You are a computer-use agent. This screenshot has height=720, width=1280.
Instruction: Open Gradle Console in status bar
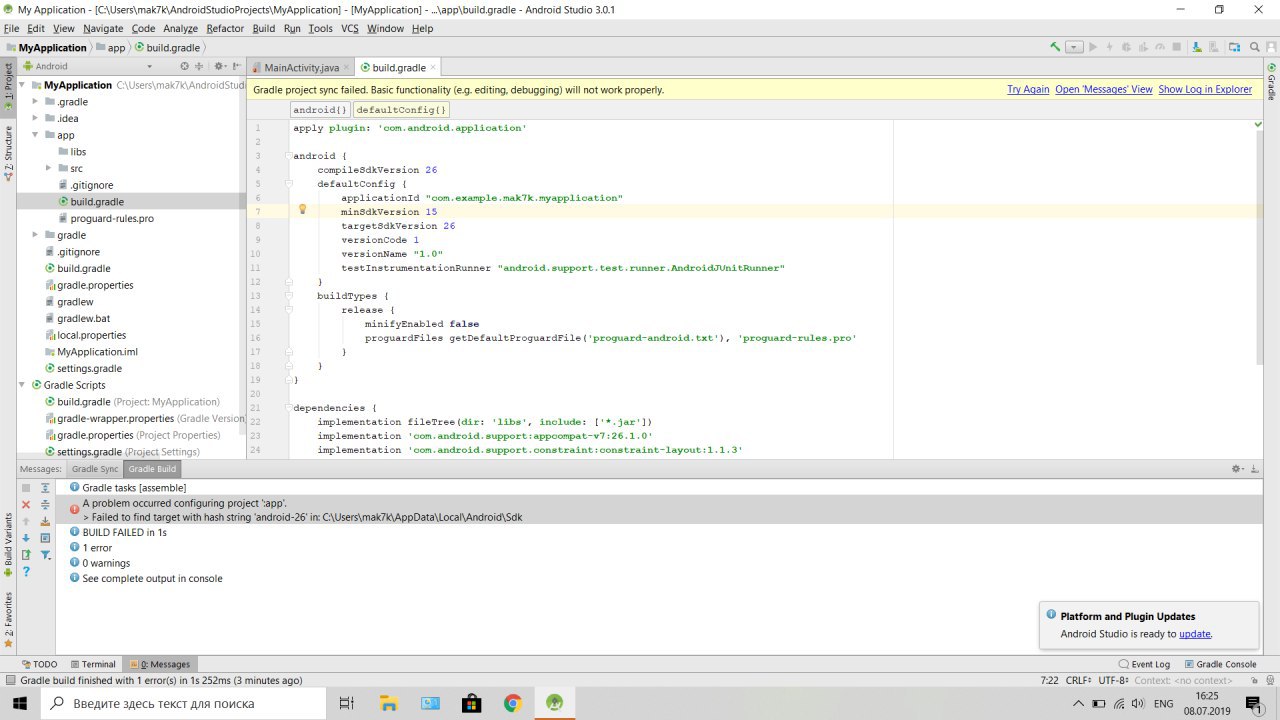(x=1220, y=664)
